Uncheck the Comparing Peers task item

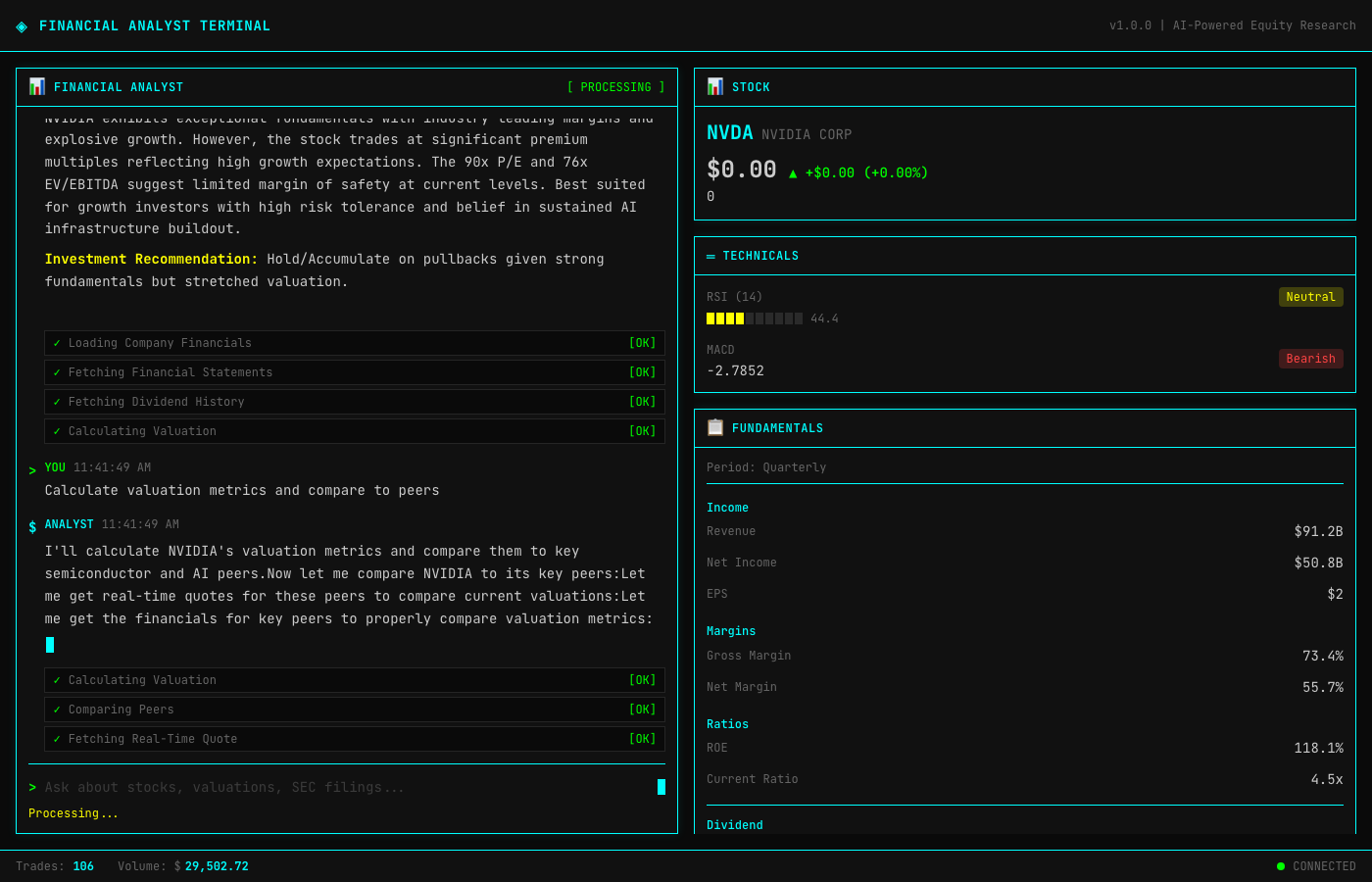(58, 709)
